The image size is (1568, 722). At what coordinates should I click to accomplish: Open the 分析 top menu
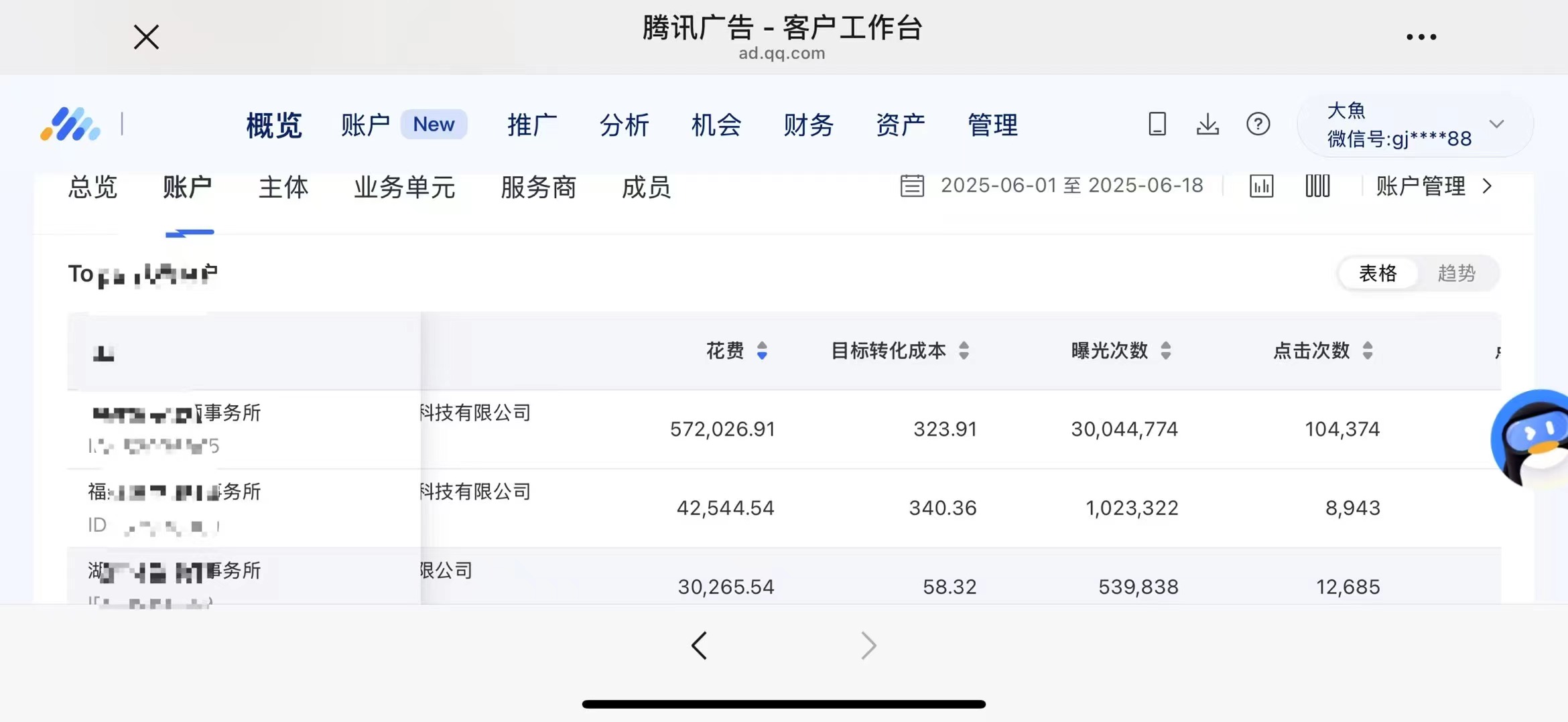[x=624, y=125]
